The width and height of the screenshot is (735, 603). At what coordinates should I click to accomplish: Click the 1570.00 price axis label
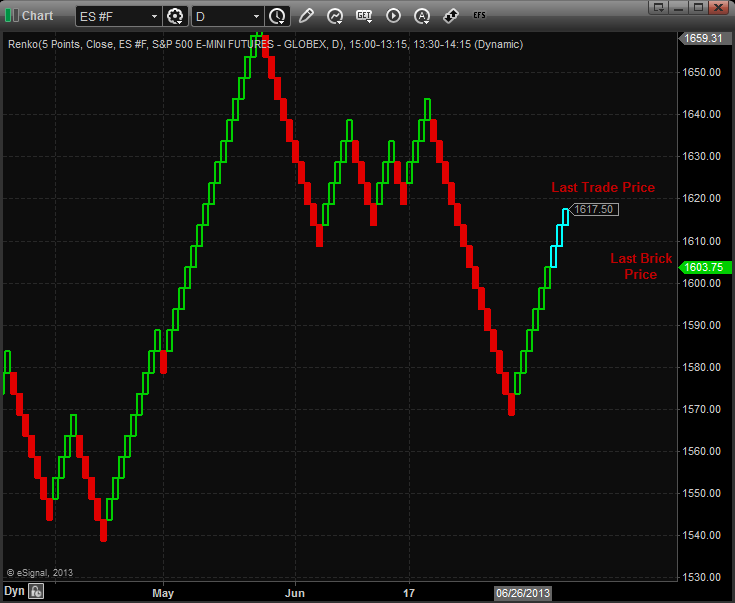pos(701,409)
